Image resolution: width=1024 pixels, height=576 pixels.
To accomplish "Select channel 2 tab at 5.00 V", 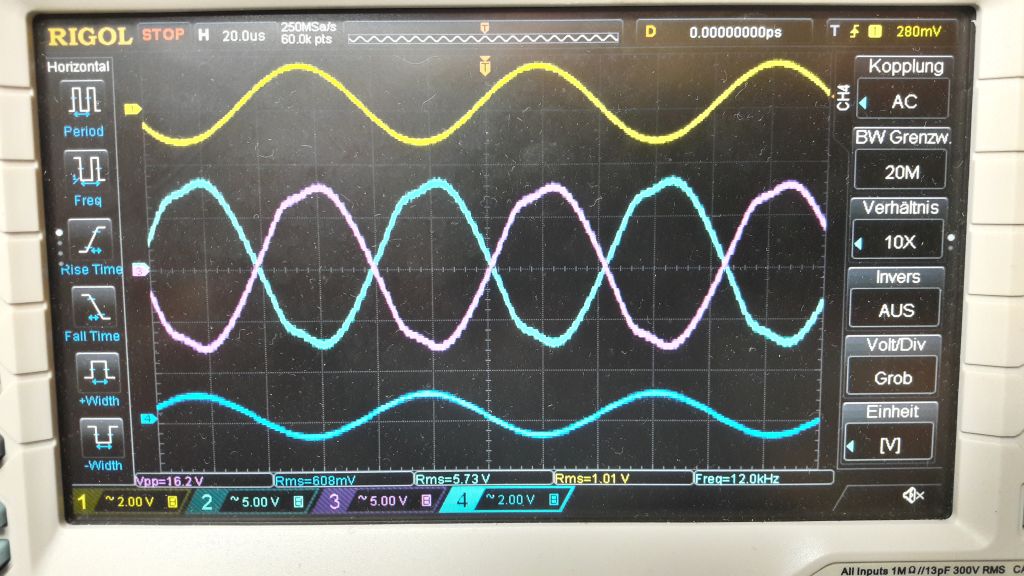I will click(x=253, y=502).
